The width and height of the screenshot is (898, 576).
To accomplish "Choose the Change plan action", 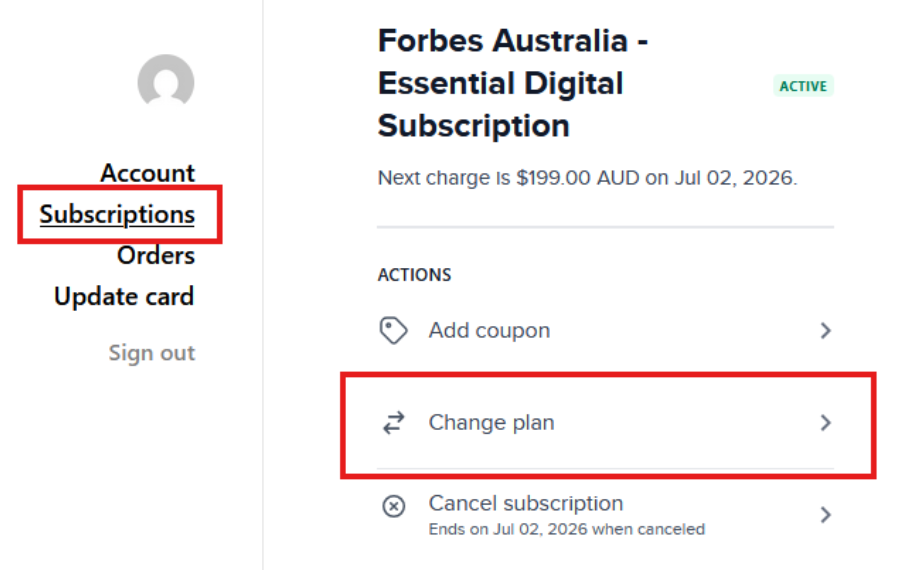I will (x=491, y=423).
